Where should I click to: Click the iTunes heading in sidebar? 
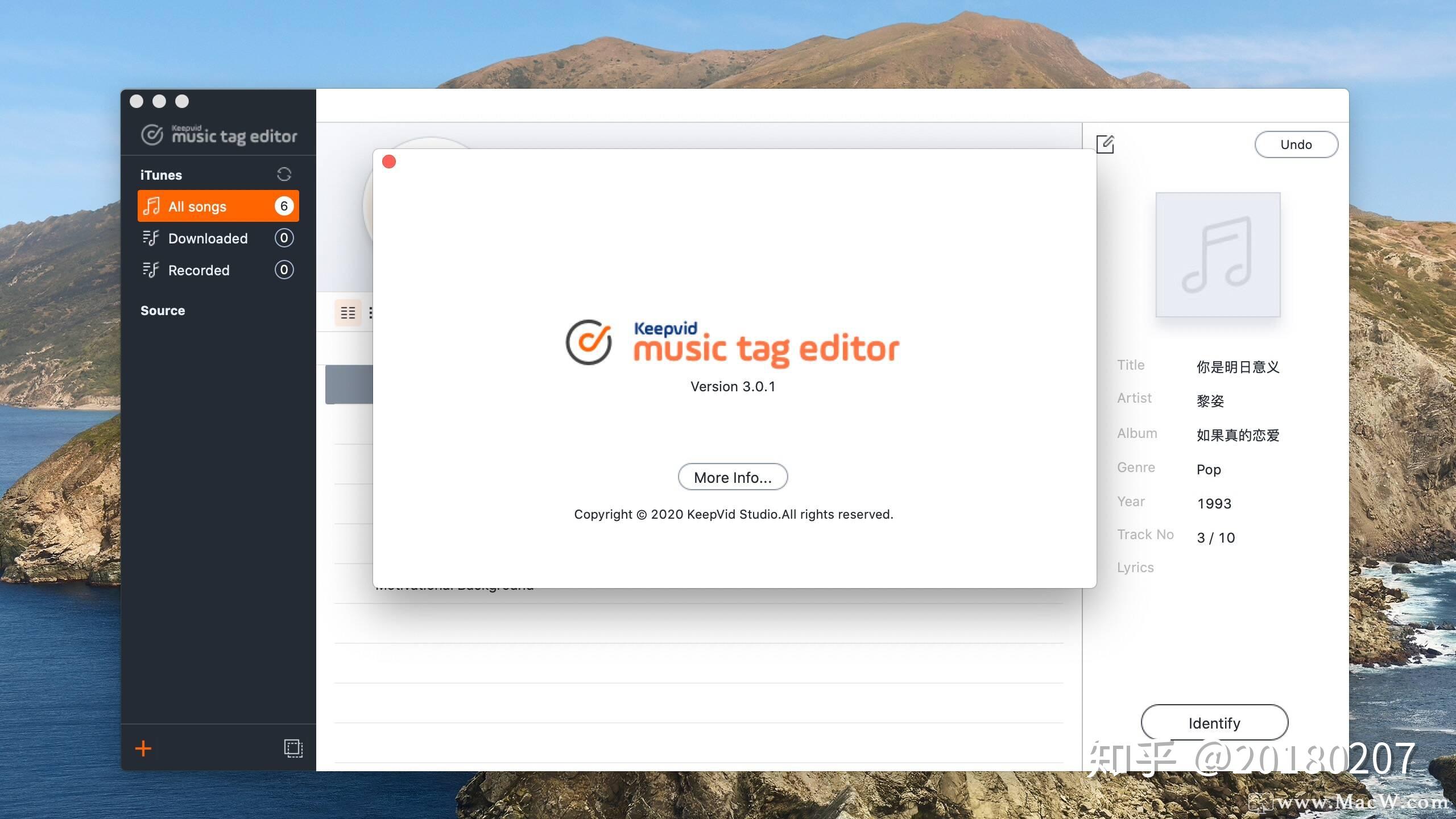(x=161, y=175)
